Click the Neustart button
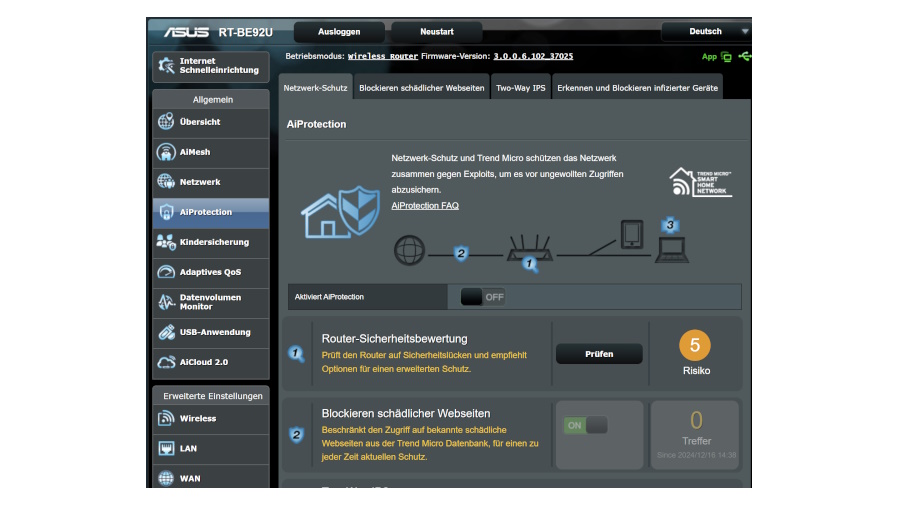The height and width of the screenshot is (506, 900). click(x=437, y=32)
